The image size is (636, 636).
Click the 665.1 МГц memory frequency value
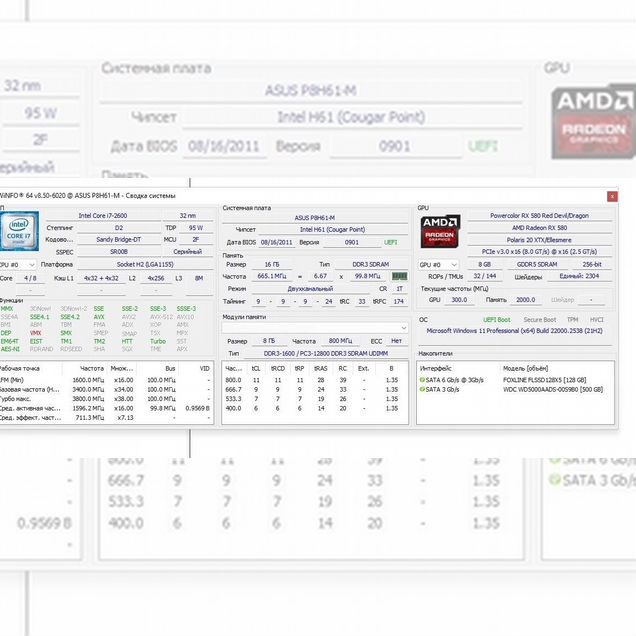tap(272, 276)
